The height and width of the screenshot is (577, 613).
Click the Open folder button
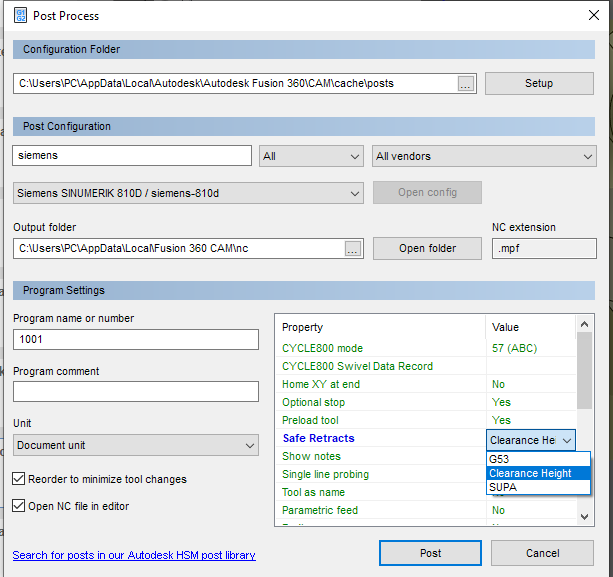pos(427,248)
